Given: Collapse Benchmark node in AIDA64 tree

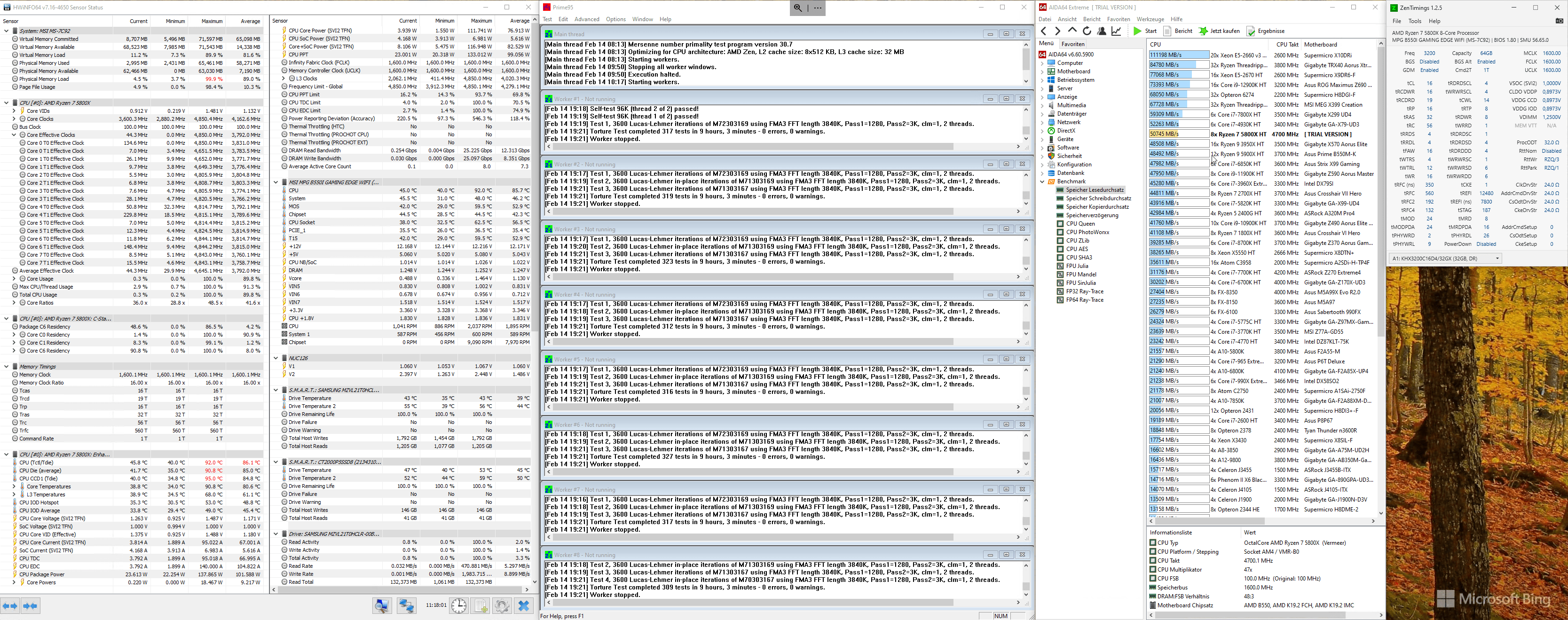Looking at the screenshot, I should pos(1042,182).
